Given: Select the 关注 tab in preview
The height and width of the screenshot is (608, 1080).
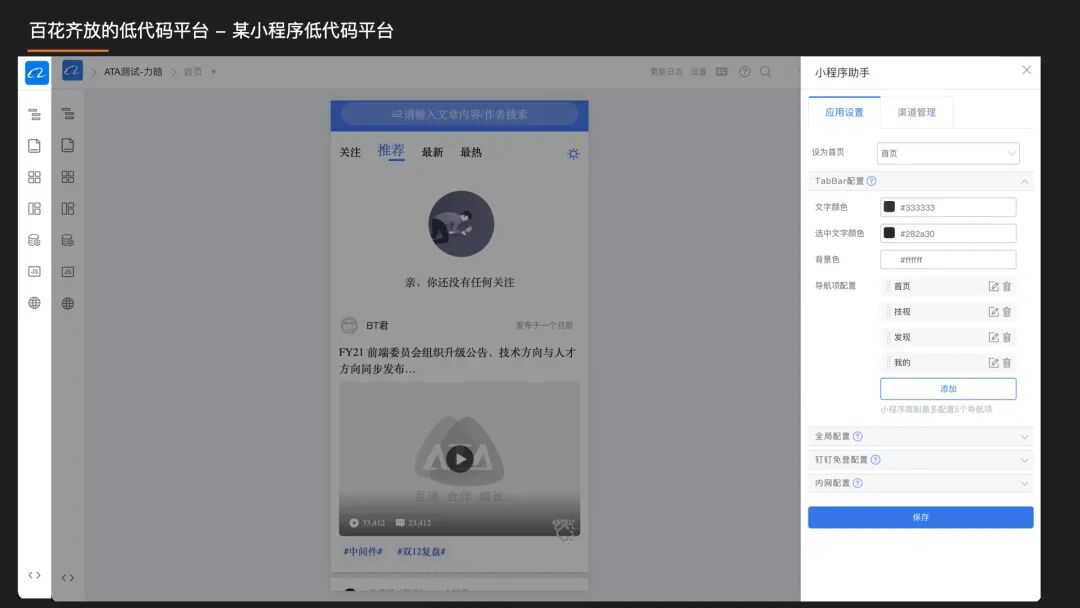Looking at the screenshot, I should pyautogui.click(x=350, y=152).
